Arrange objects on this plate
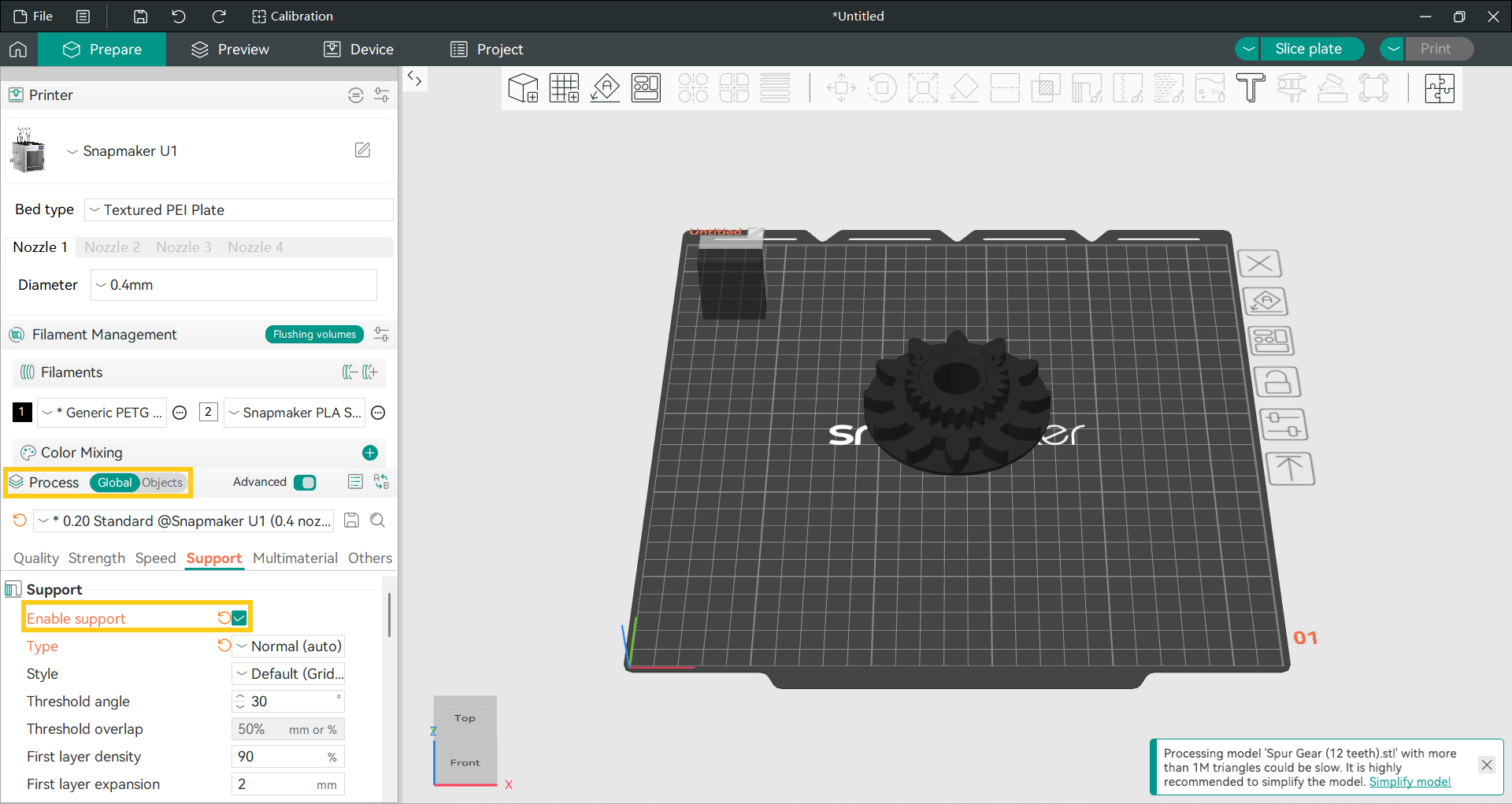Viewport: 1512px width, 804px height. [x=1271, y=341]
